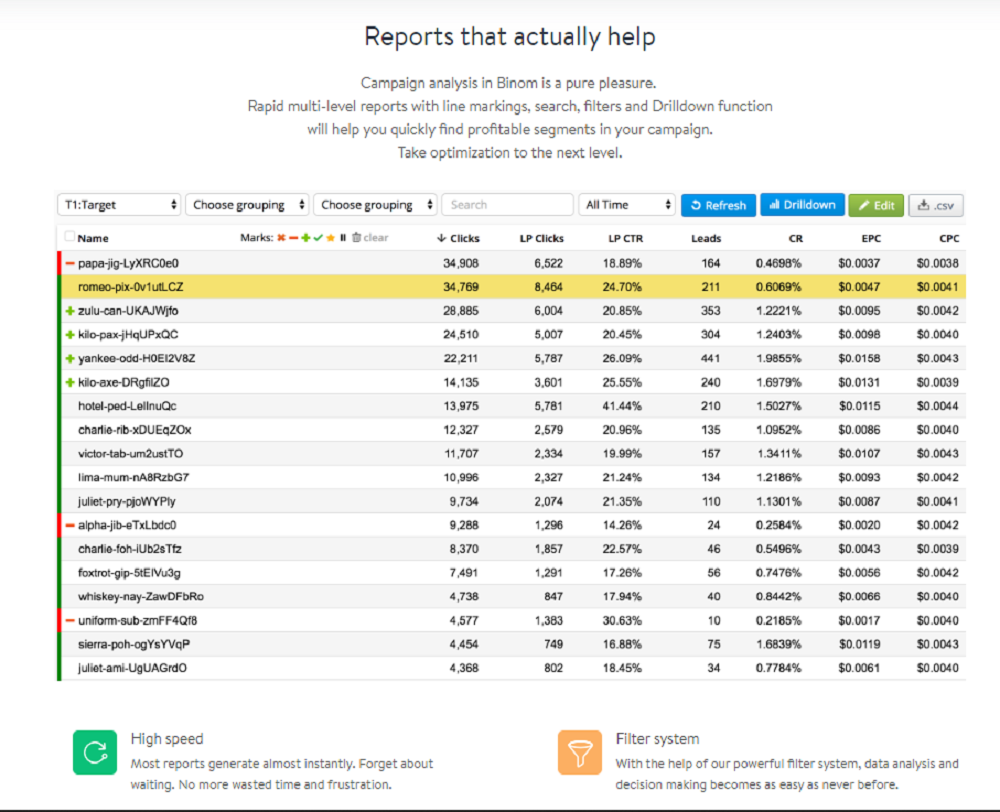Screen dimensions: 1000x812
Task: Click the green checkmark mark icon
Action: [x=317, y=238]
